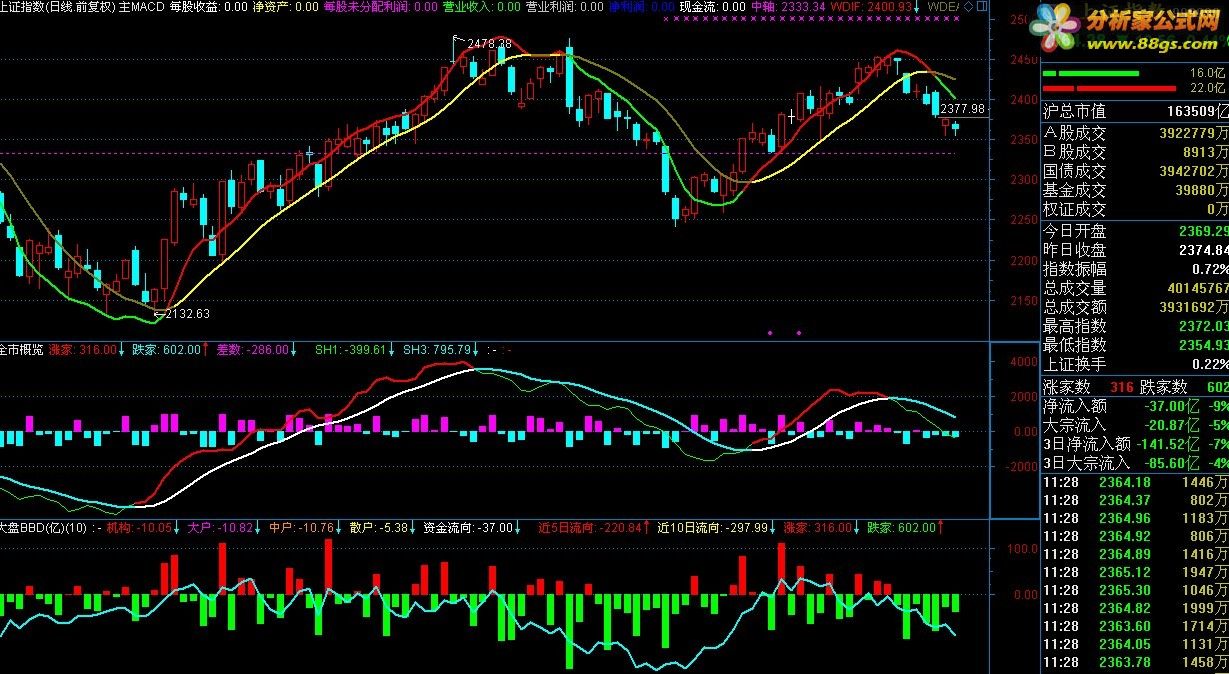Select the 今日开盘 2369.29 row
The image size is (1229, 674).
click(x=1135, y=231)
